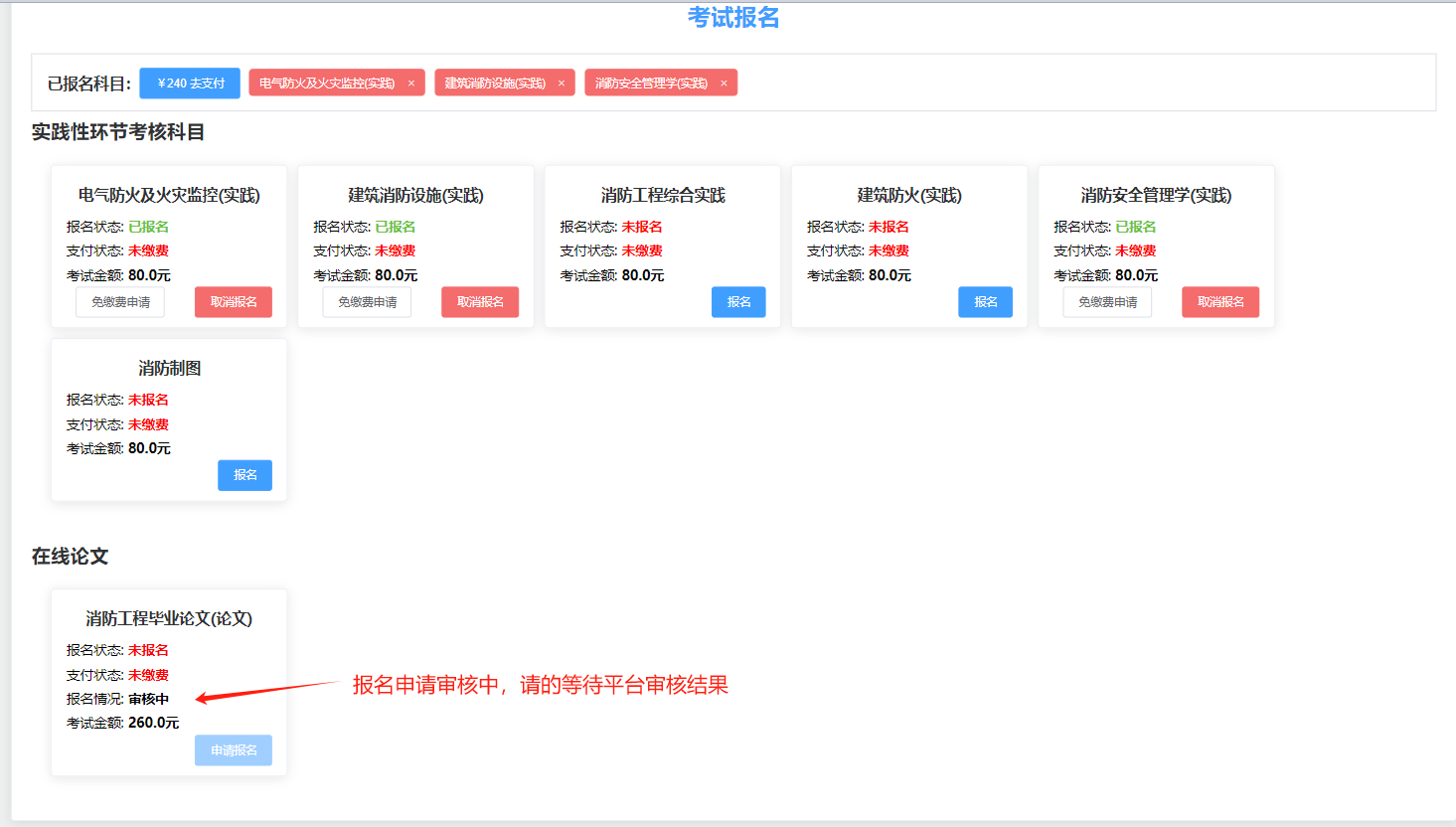
Task: Remove 电气防火及火灾监控(实践) tag via its × icon
Action: pos(411,83)
